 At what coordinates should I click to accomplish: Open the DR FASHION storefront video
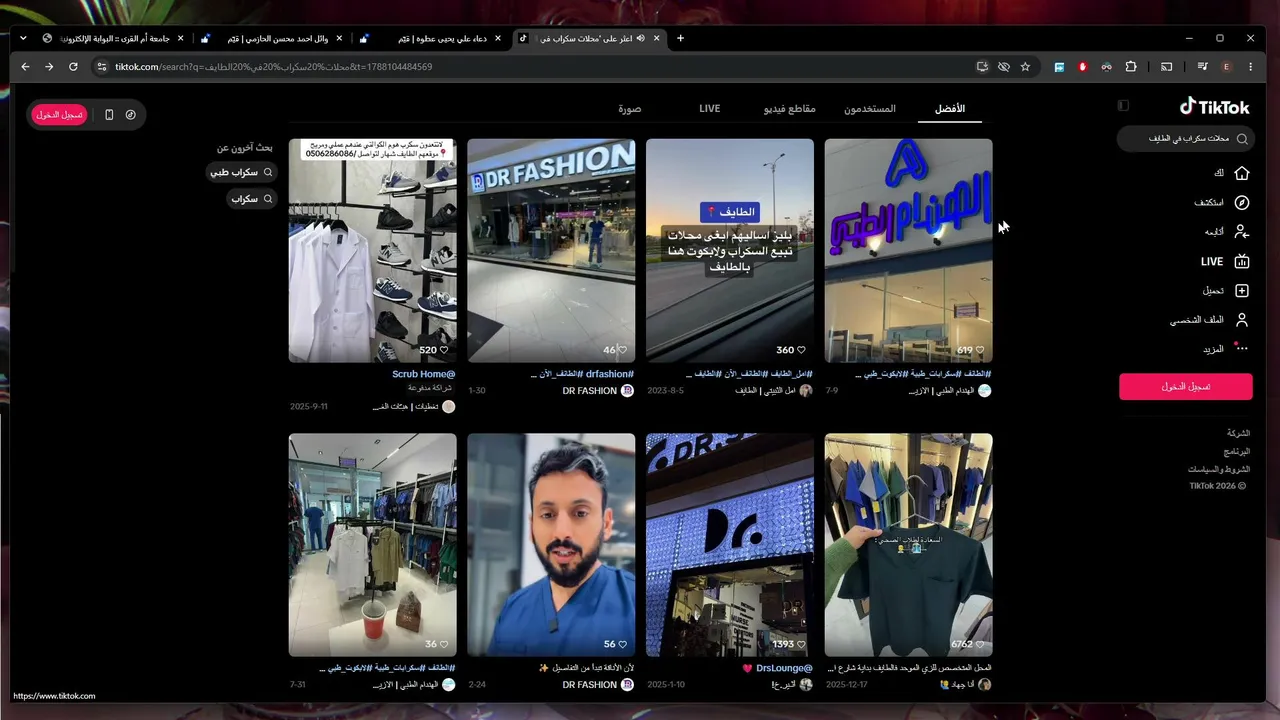click(551, 250)
